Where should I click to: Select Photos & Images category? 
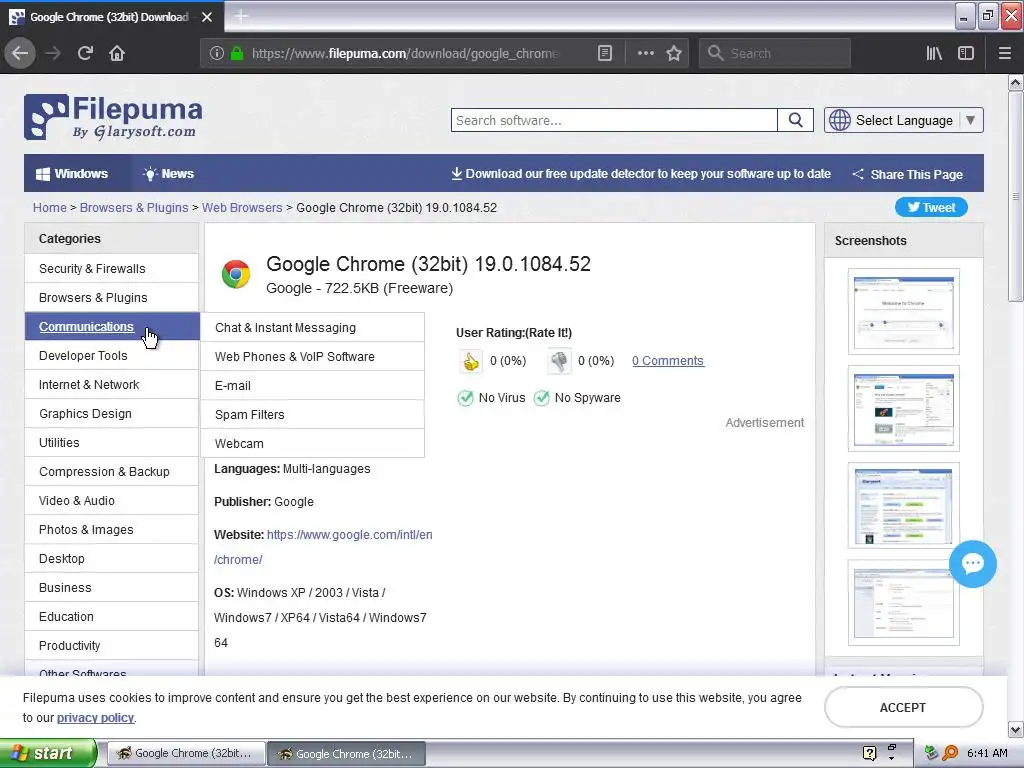click(112, 530)
